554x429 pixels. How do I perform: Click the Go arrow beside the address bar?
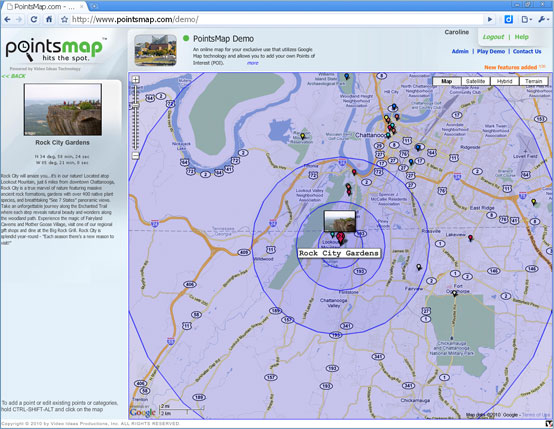click(490, 19)
